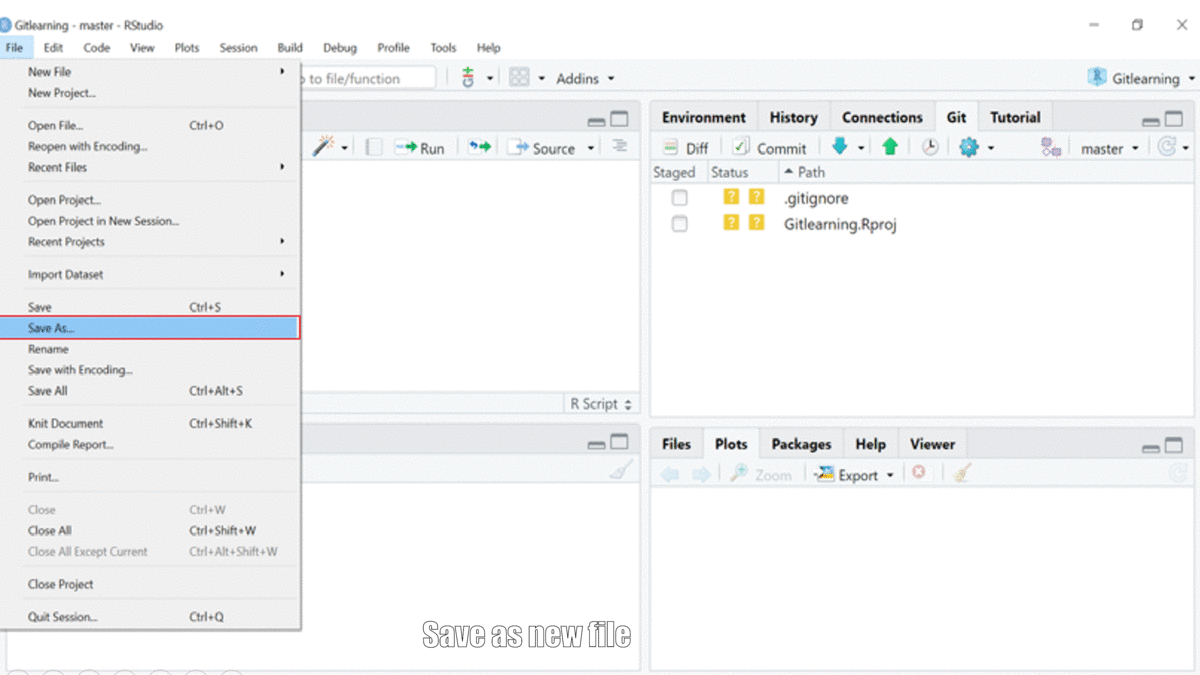The width and height of the screenshot is (1200, 675).
Task: Open the R Script file type selector
Action: coord(601,404)
